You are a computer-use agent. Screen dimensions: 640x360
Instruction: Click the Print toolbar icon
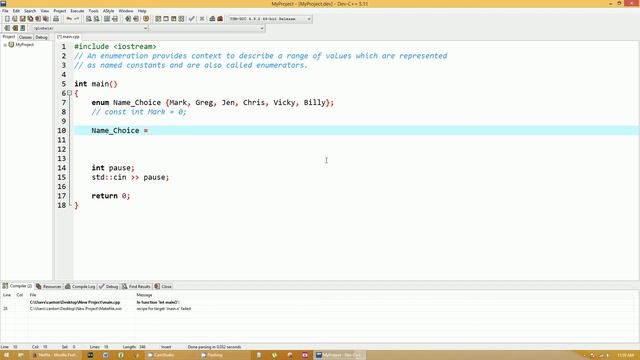[56, 19]
